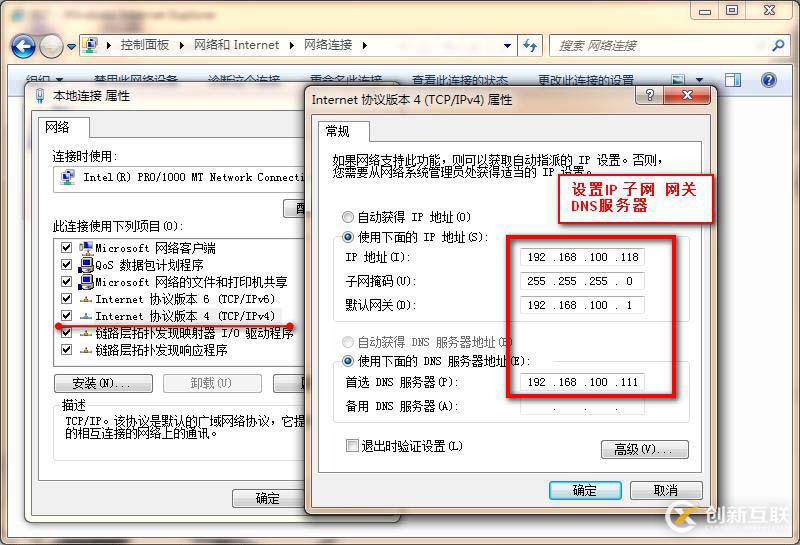Open recent pages dropdown beside navigation arrows
The height and width of the screenshot is (545, 800).
pos(71,46)
